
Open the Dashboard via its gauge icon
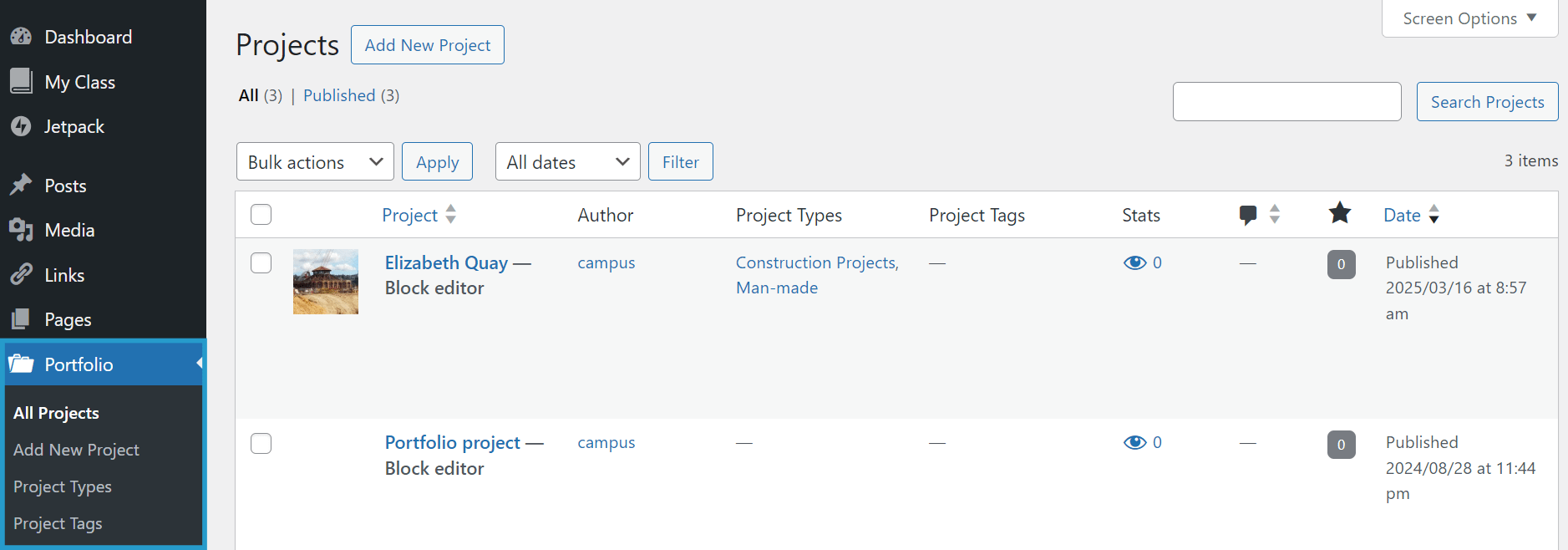20,36
